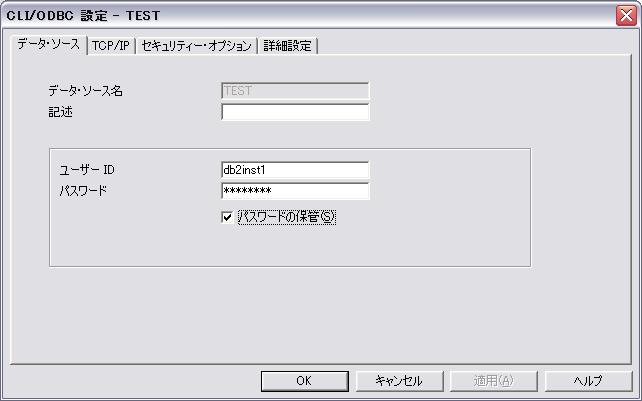Screen dimensions: 642x401
Task: Click the greyed-out TEST data source name field
Action: coord(295,91)
